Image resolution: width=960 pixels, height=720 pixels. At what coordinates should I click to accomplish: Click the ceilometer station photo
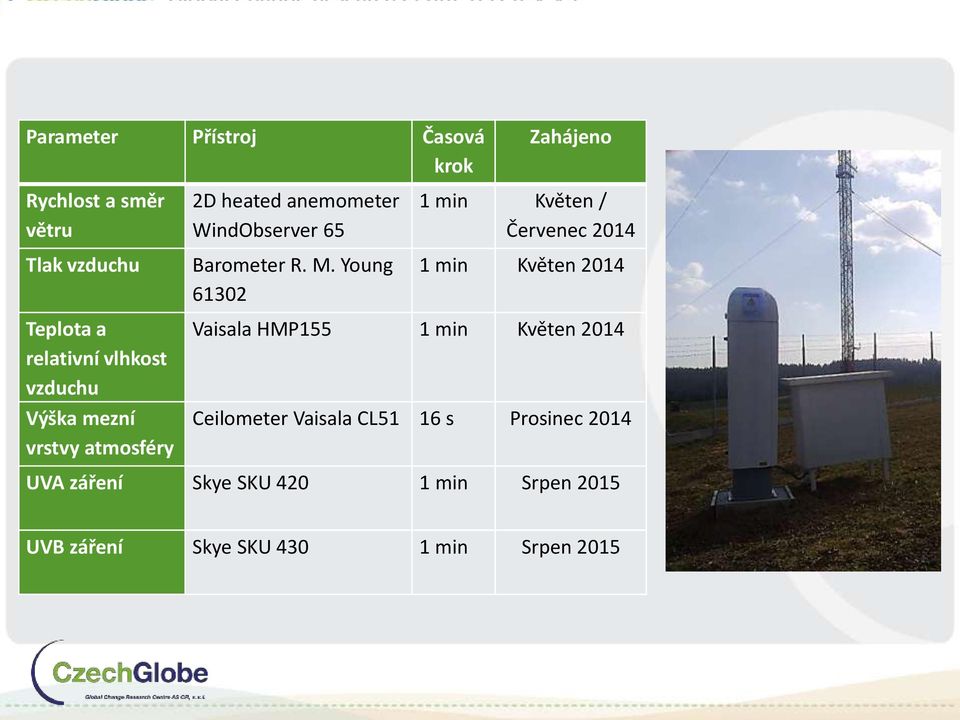[x=803, y=361]
